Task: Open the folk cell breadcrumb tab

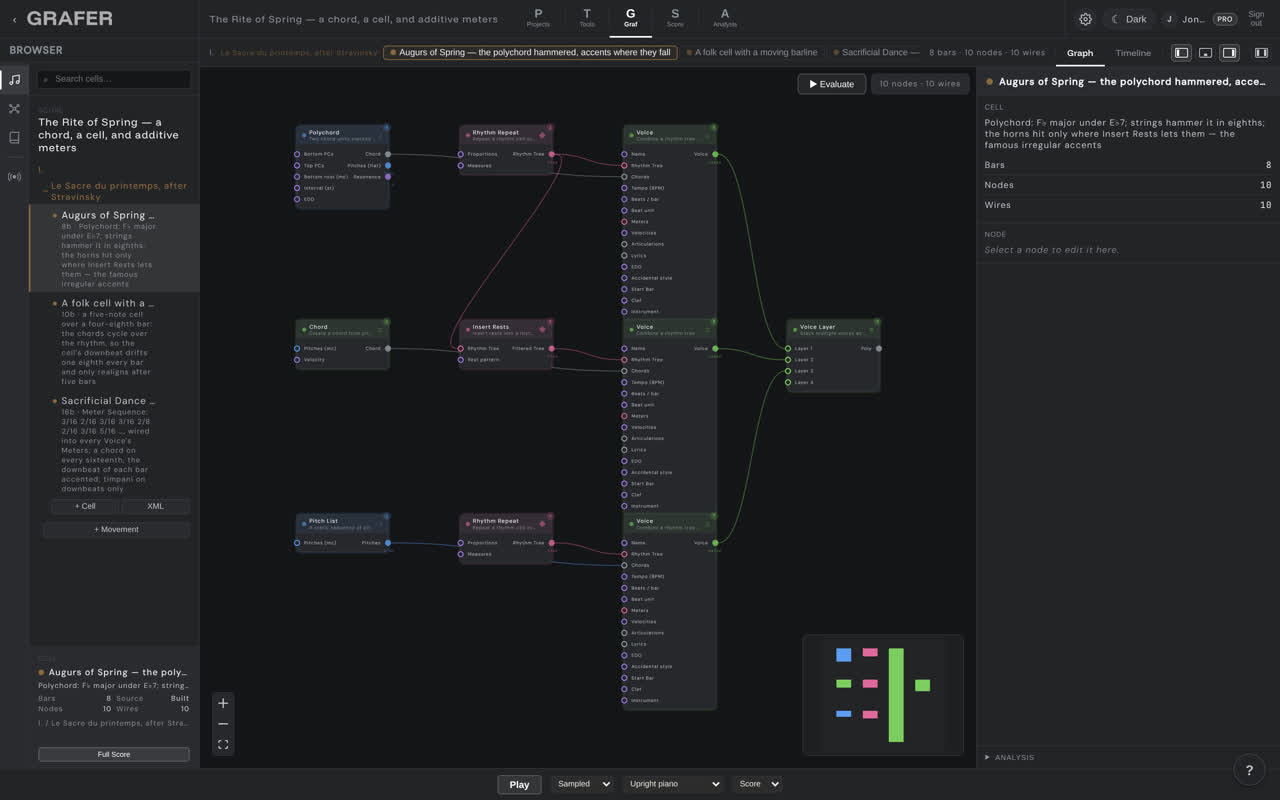Action: click(751, 53)
